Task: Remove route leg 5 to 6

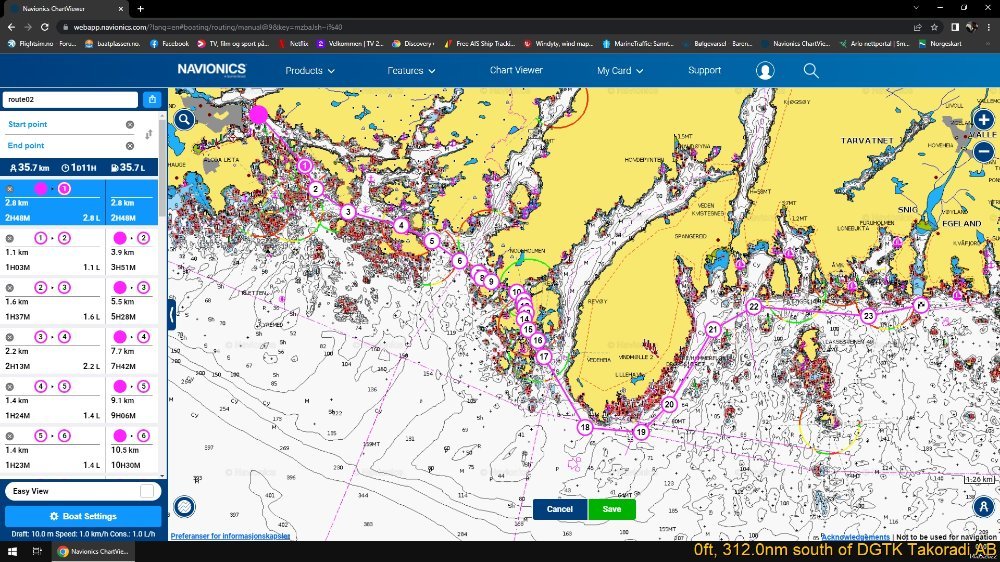Action: pyautogui.click(x=10, y=436)
